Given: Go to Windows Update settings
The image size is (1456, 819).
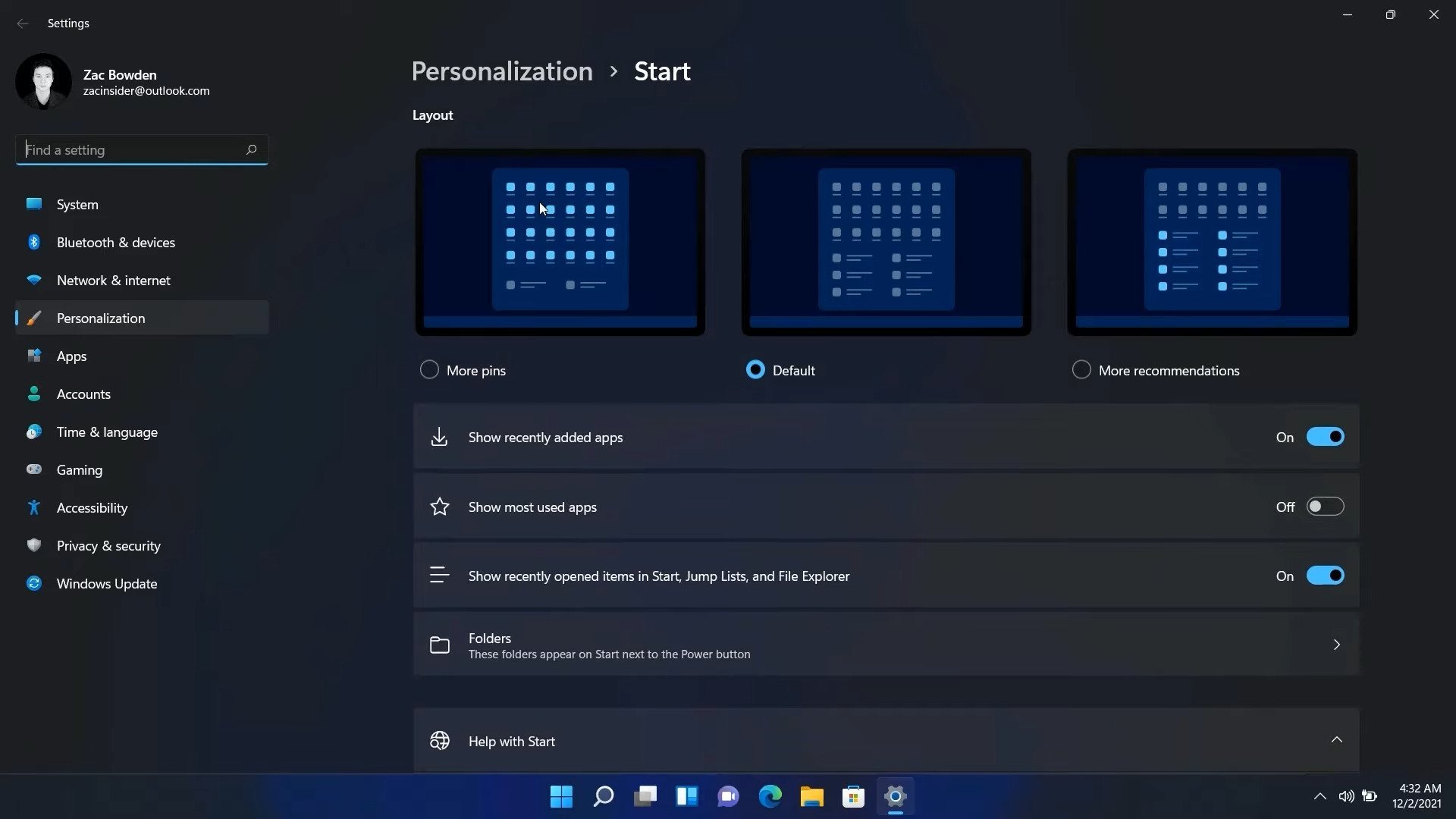Looking at the screenshot, I should point(105,583).
